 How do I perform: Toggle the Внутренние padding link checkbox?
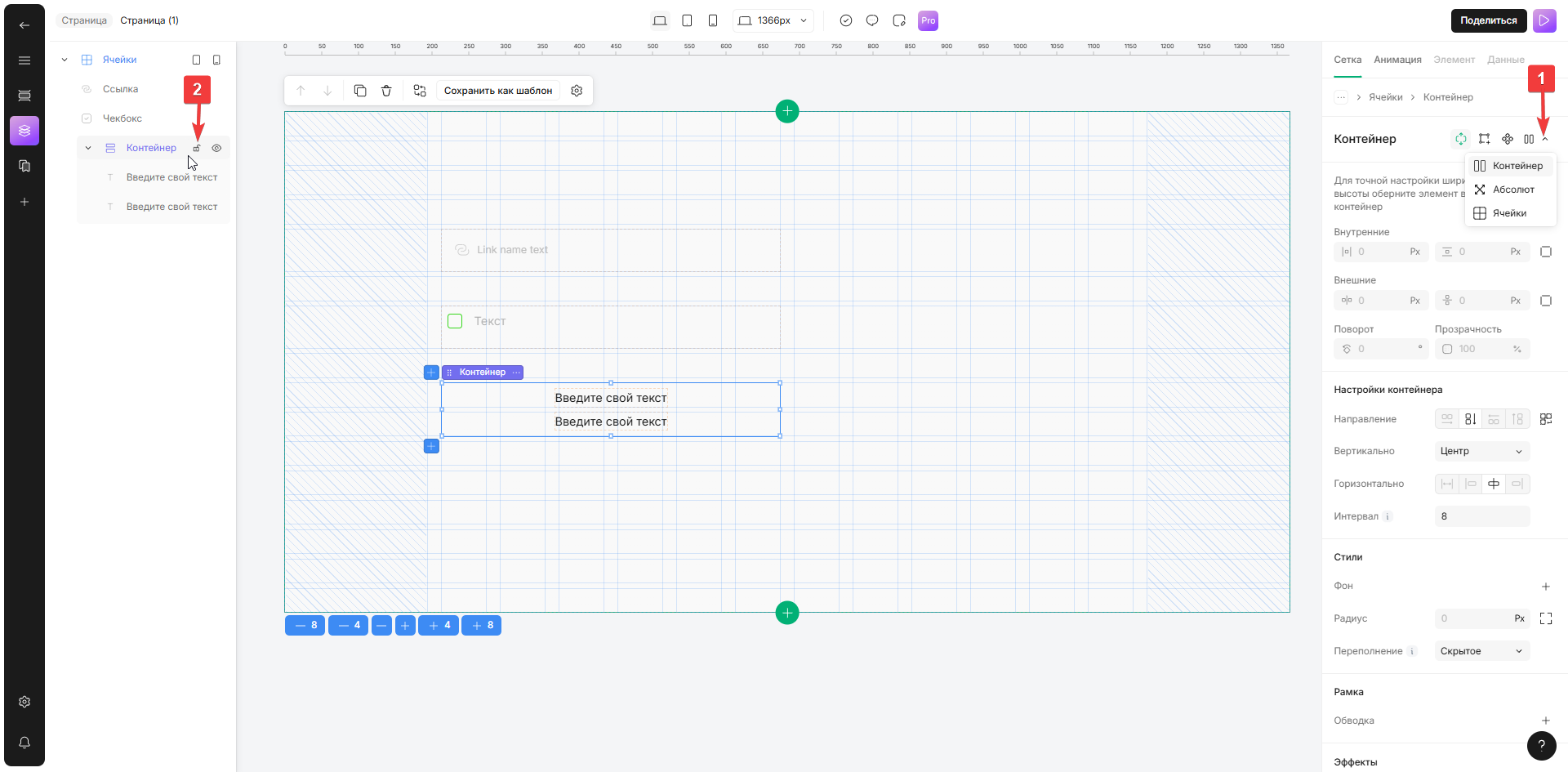pyautogui.click(x=1545, y=252)
